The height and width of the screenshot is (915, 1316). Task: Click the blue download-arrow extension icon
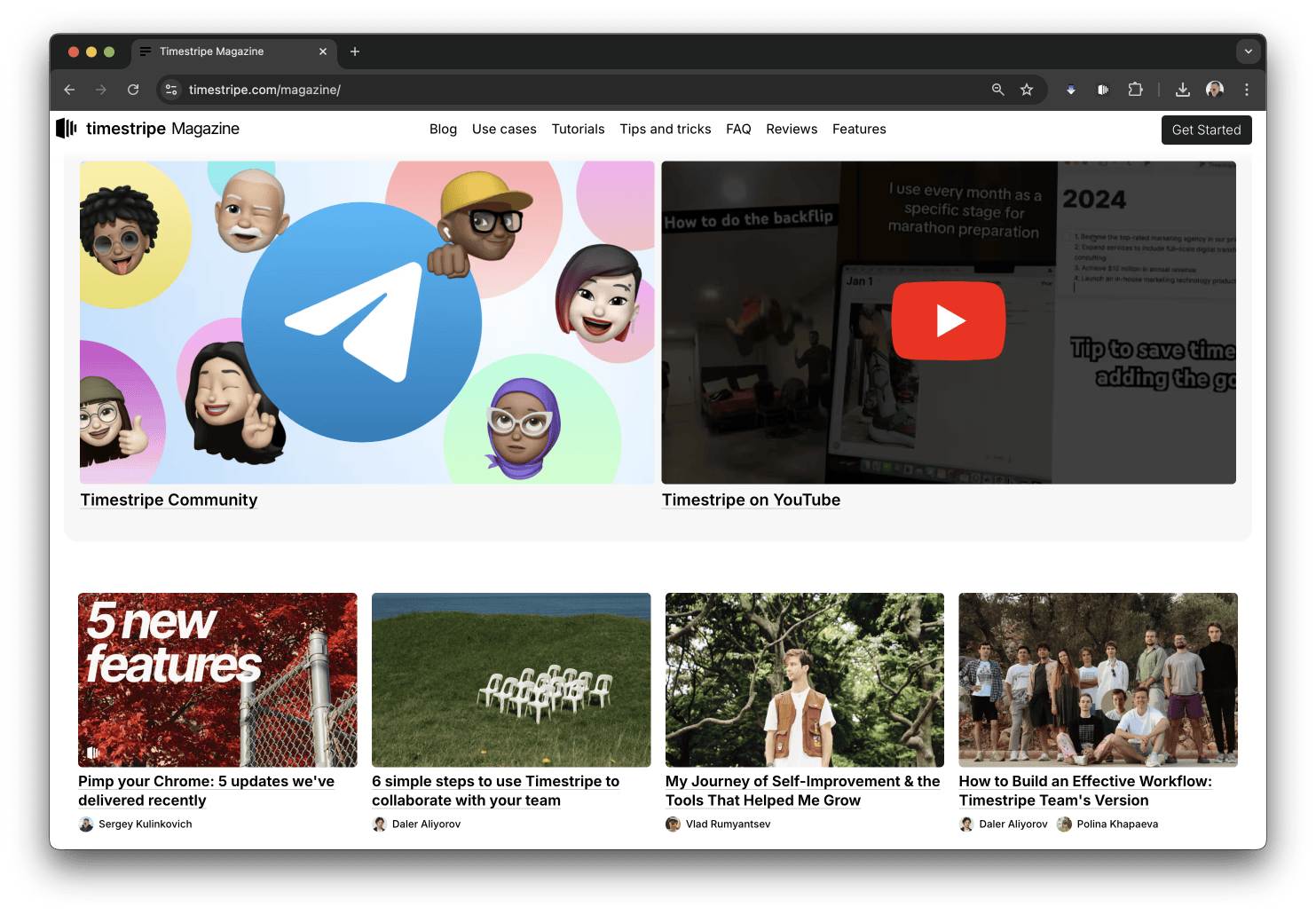tap(1071, 90)
